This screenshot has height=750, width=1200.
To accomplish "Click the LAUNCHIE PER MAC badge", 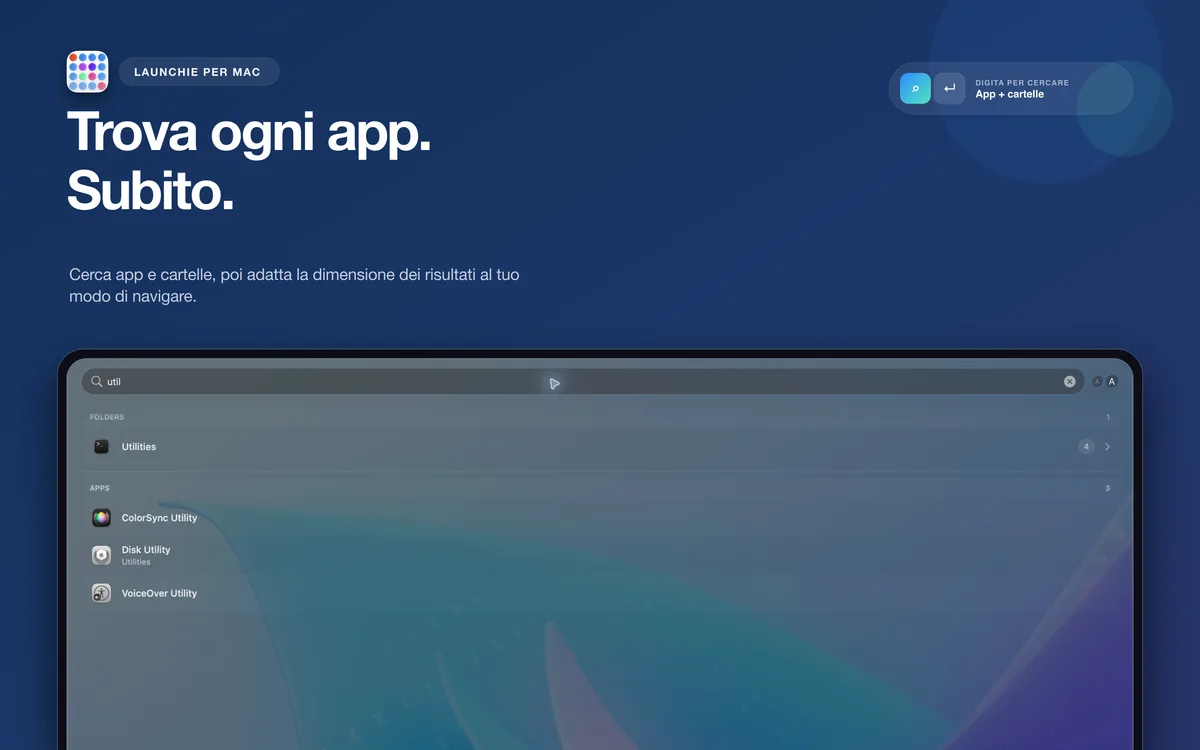I will (x=198, y=72).
